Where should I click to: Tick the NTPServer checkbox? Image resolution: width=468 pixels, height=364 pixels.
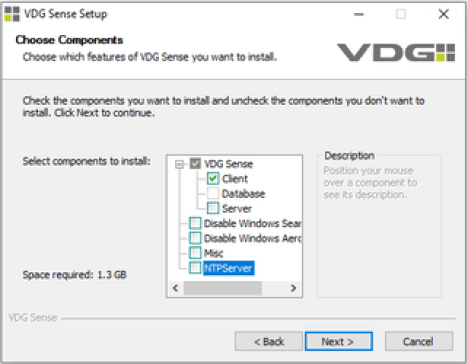click(195, 268)
